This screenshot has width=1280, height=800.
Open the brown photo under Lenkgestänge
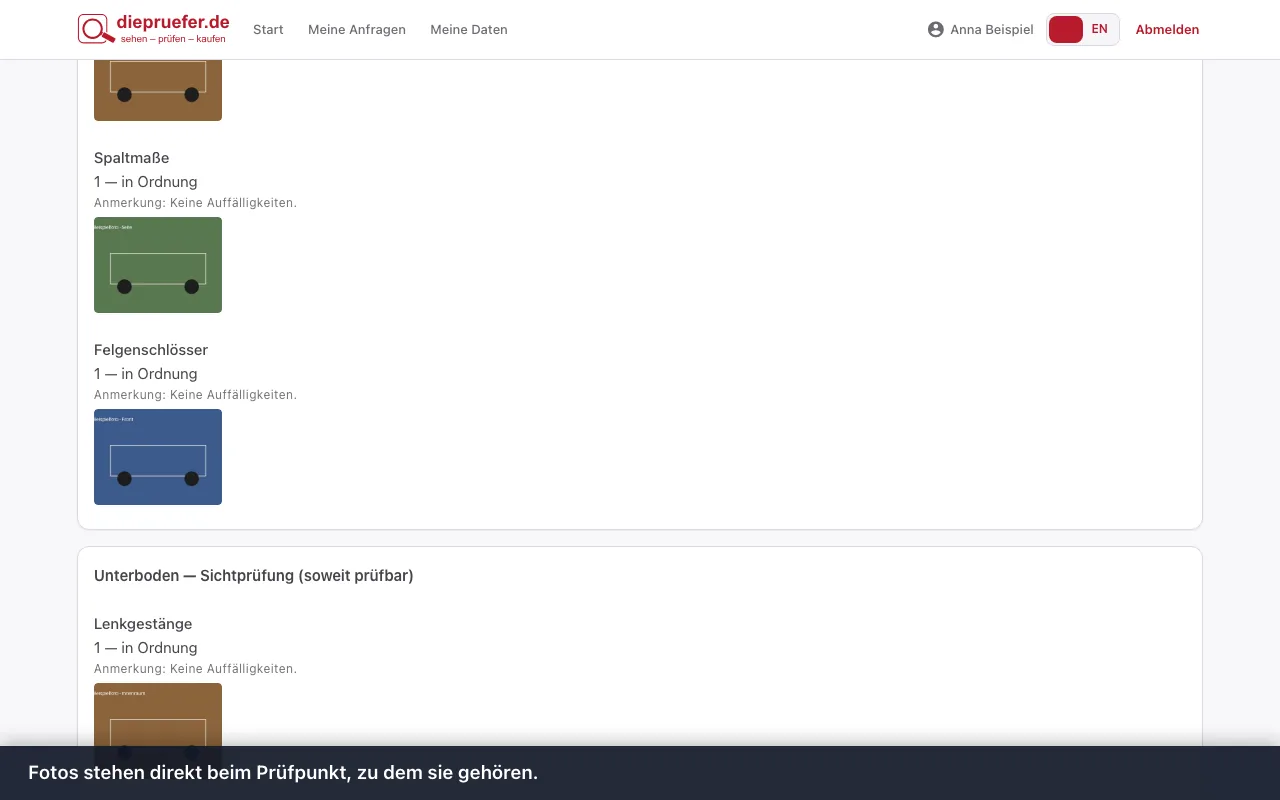pyautogui.click(x=158, y=714)
